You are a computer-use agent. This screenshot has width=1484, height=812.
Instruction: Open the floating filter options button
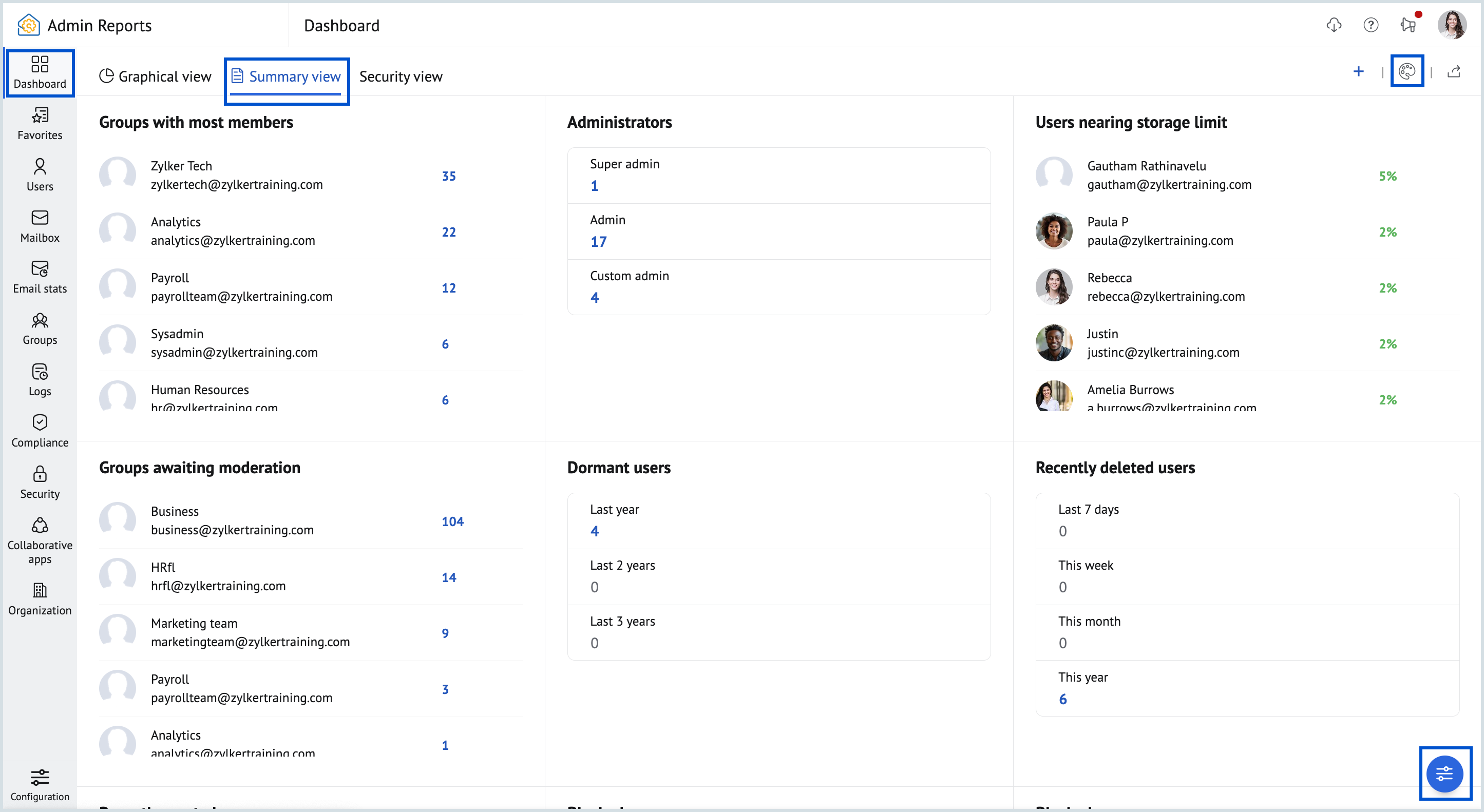coord(1444,774)
